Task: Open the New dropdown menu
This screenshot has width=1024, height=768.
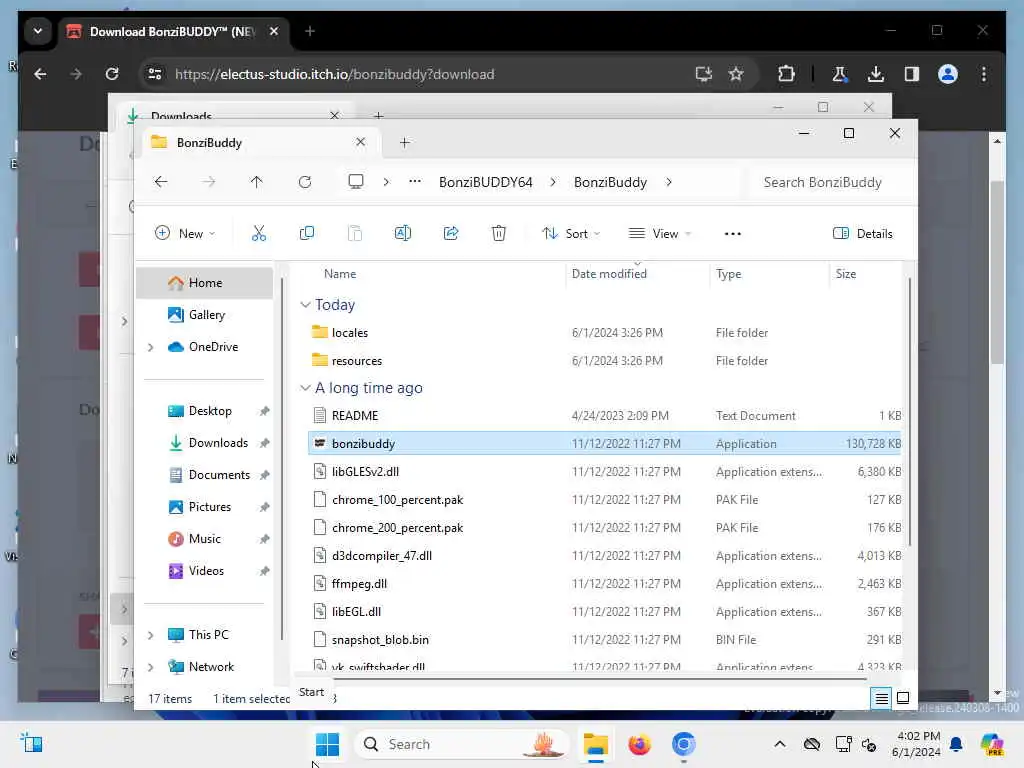Action: [184, 233]
